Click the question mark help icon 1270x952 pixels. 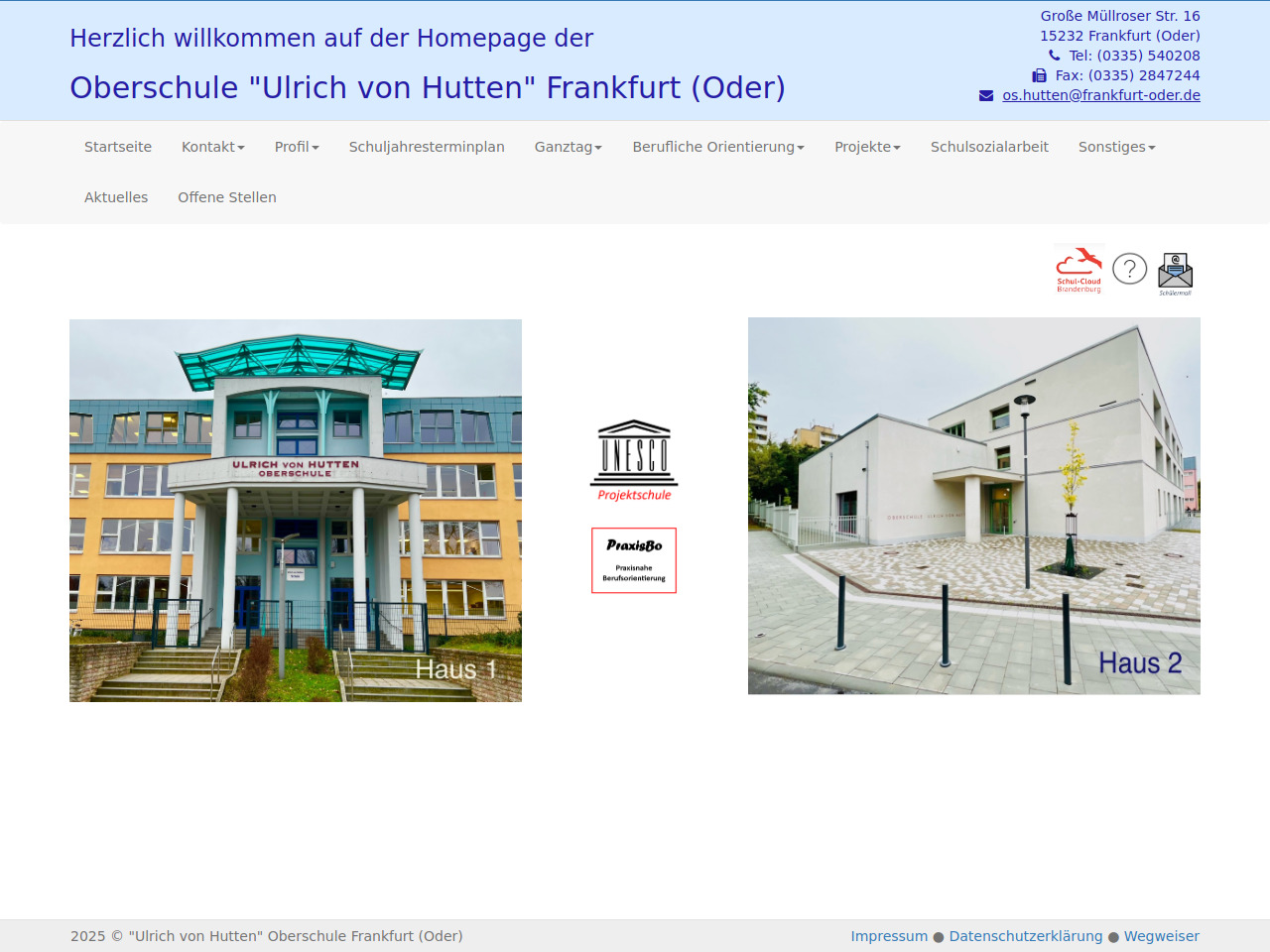tap(1129, 269)
